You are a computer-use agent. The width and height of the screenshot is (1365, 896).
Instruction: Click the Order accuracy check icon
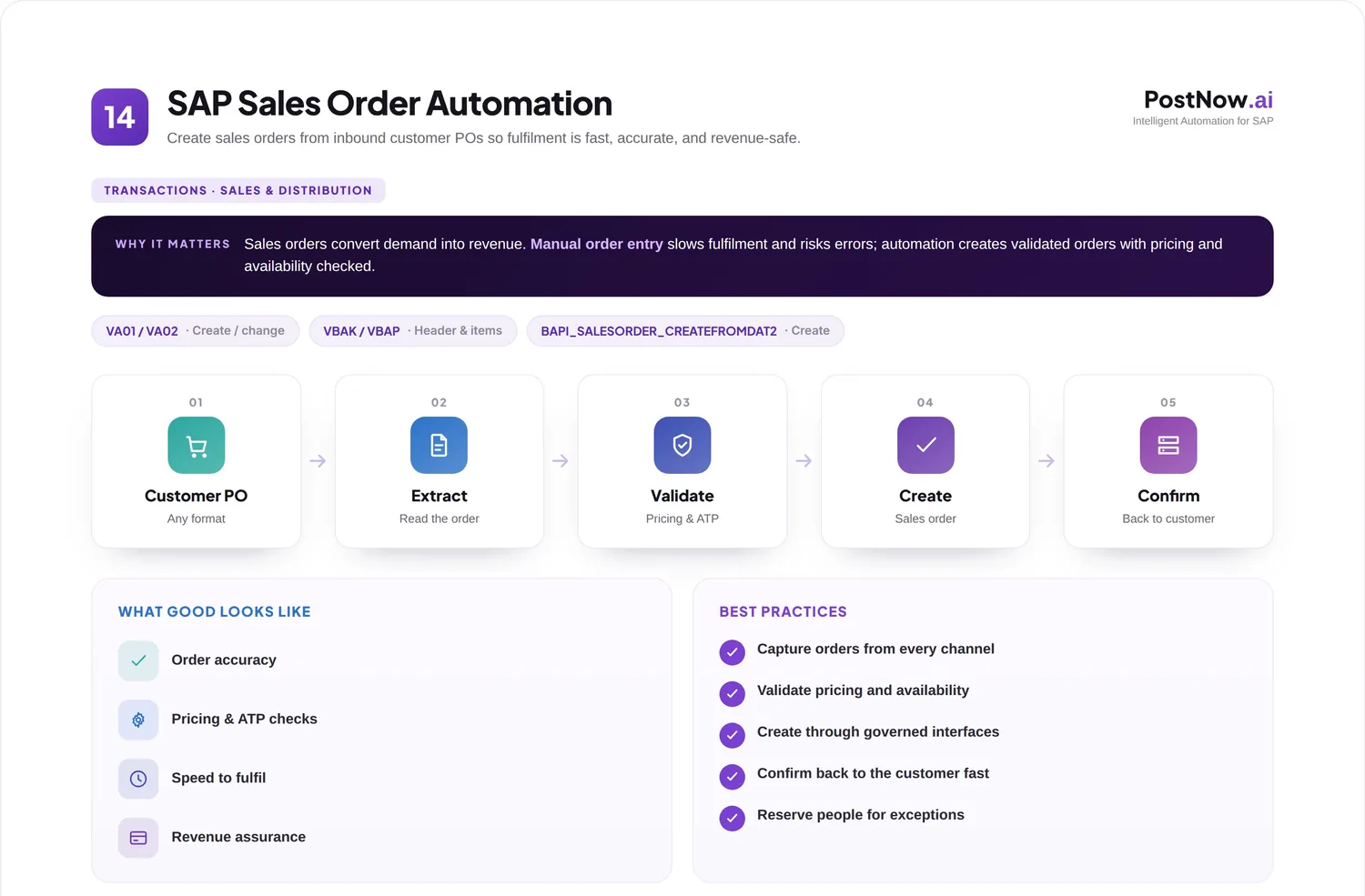pos(138,660)
